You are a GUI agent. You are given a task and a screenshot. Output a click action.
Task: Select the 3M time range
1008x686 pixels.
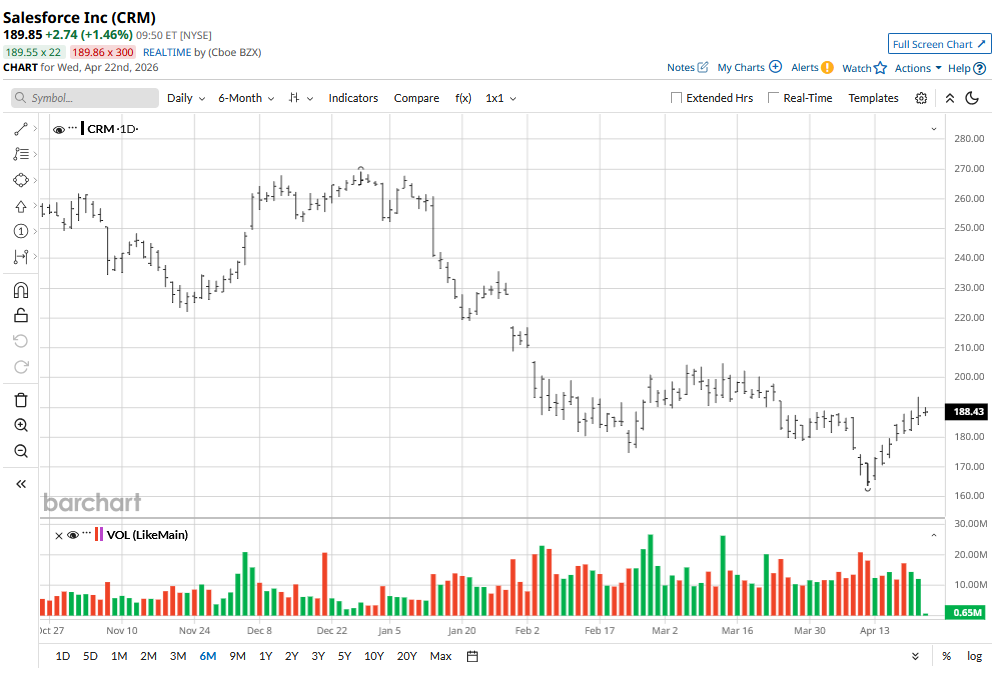178,656
